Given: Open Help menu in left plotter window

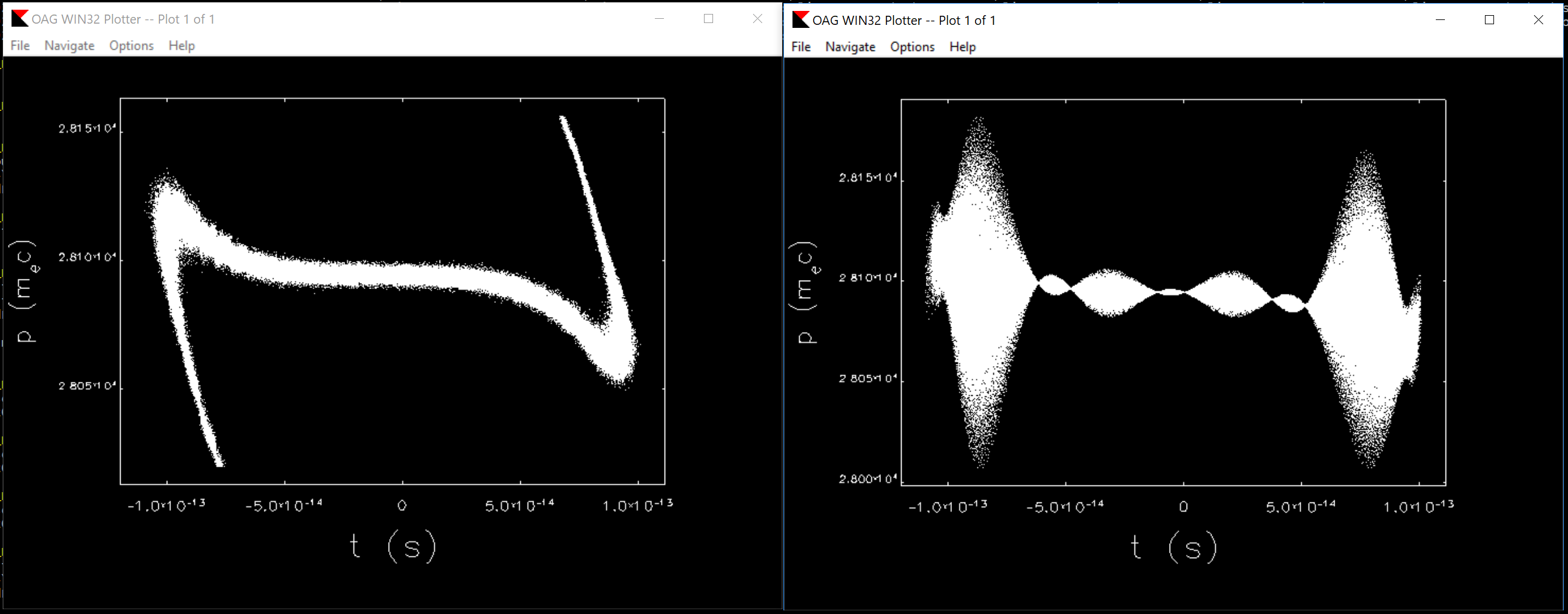Looking at the screenshot, I should [x=181, y=45].
